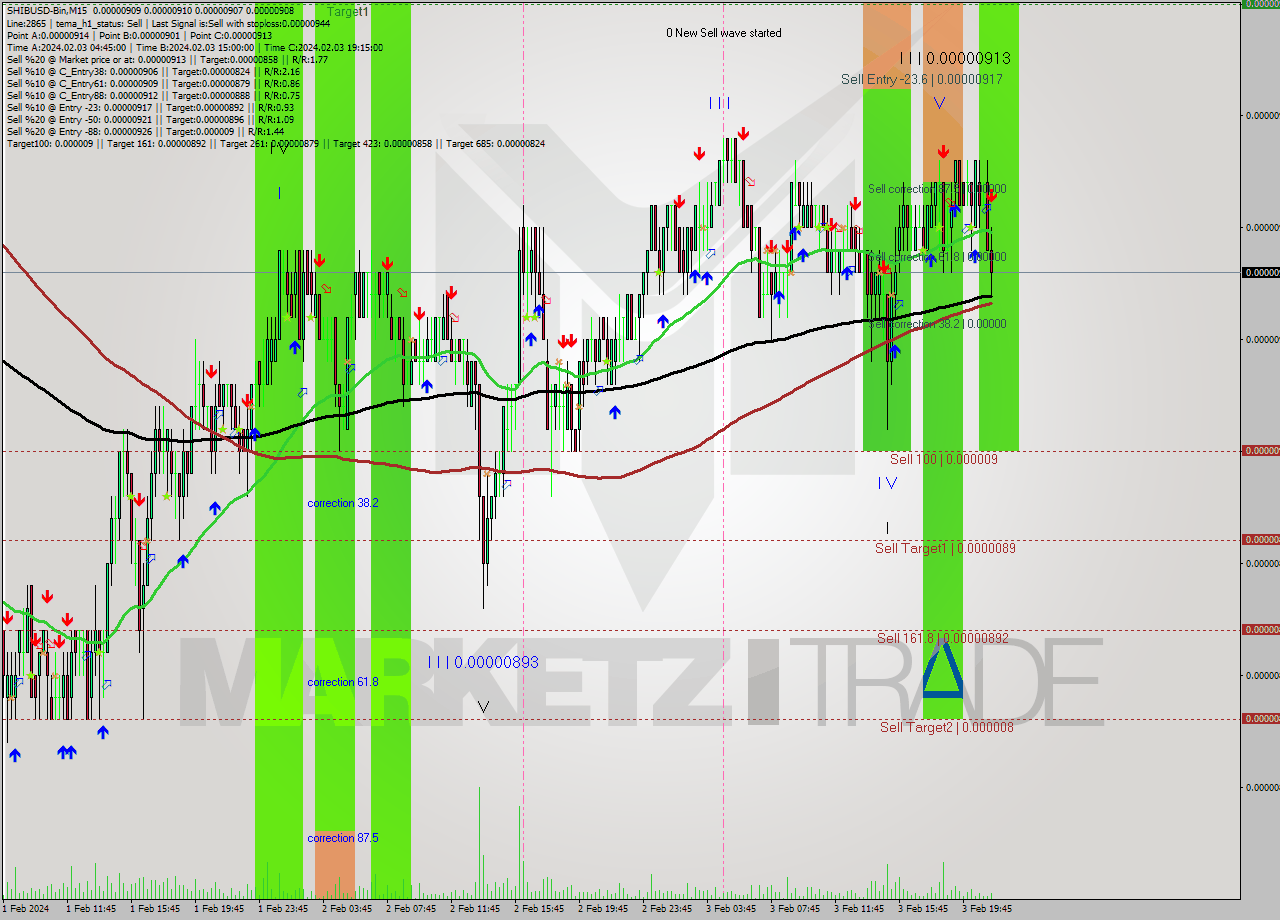
Task: Select the 'correction 87.5' label
Action: pyautogui.click(x=343, y=838)
